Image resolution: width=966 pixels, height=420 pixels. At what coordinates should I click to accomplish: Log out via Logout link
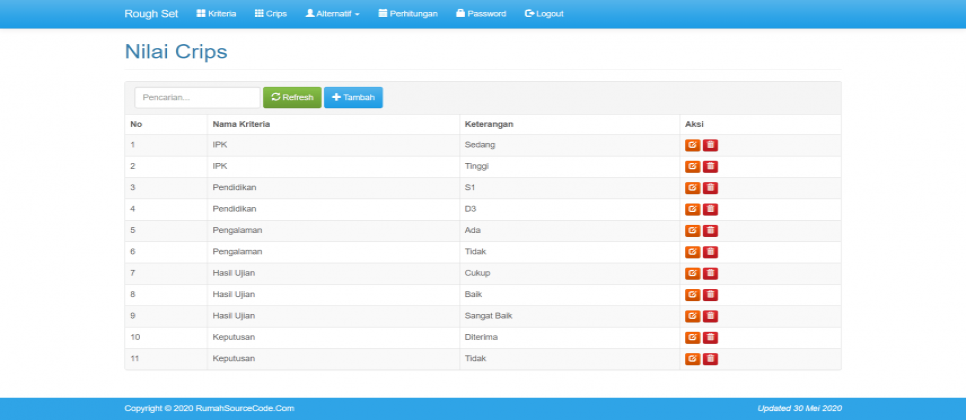point(544,14)
